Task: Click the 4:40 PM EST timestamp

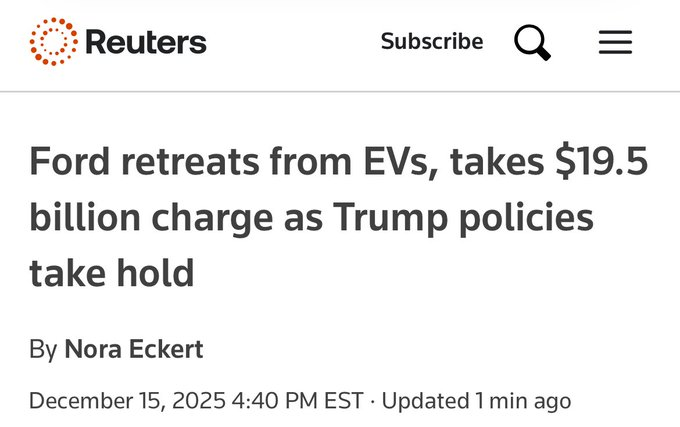Action: click(x=298, y=401)
